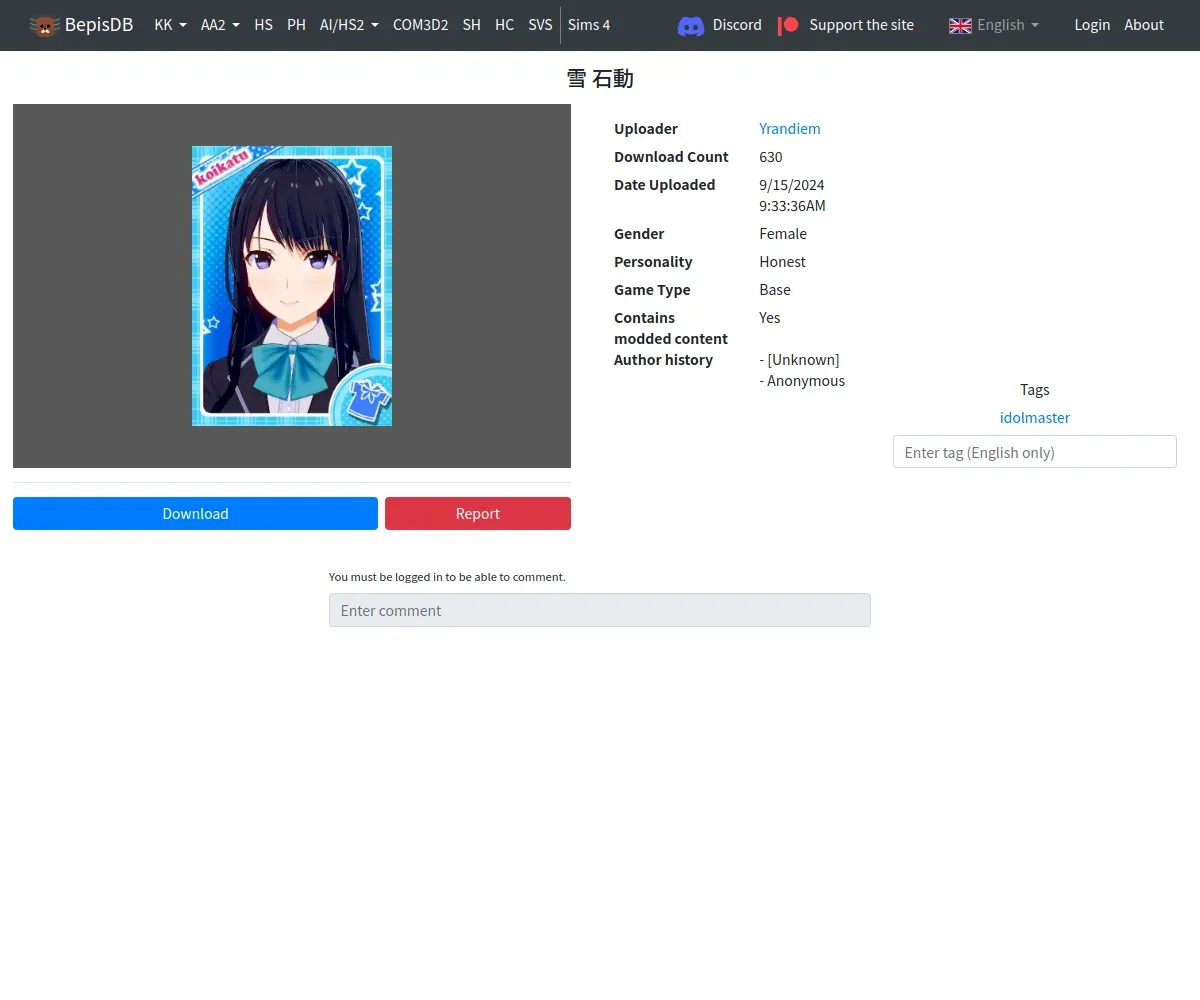Open the Sims 4 section
Screen dimensions: 1200x1000
589,25
